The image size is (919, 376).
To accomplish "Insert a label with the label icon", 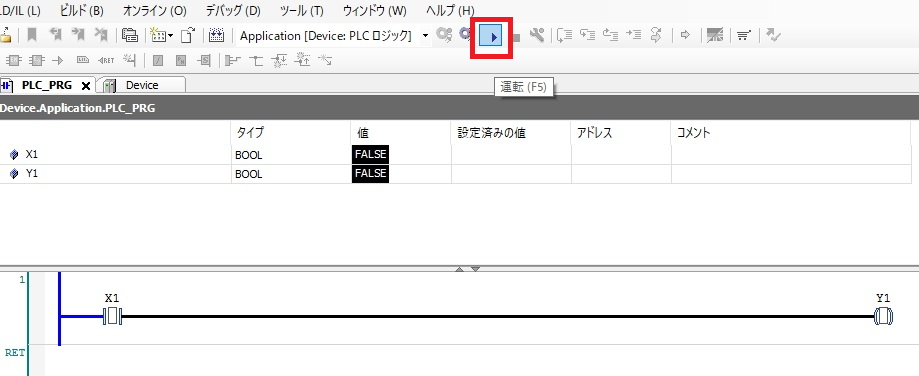I will (x=83, y=60).
